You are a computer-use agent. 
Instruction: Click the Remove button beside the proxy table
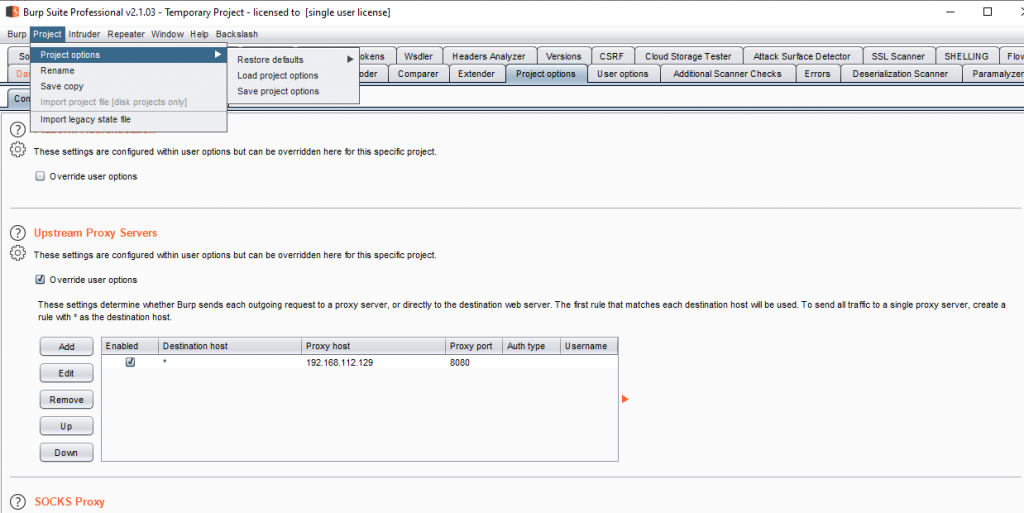click(x=66, y=399)
